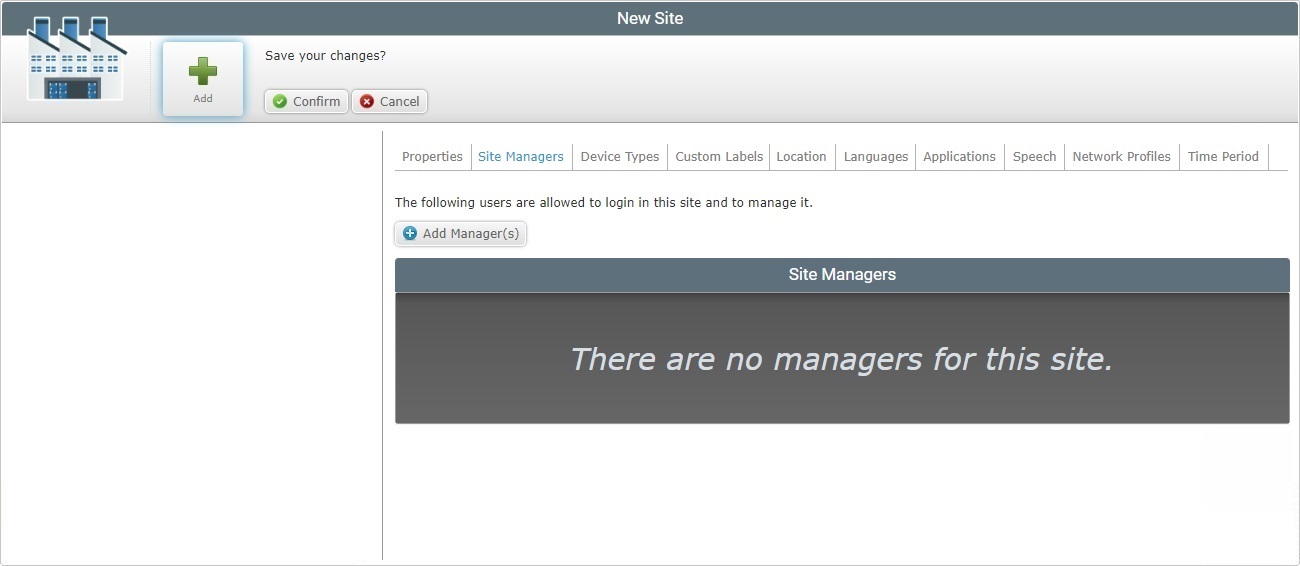The height and width of the screenshot is (566, 1300).
Task: Open the Custom Labels tab
Action: 719,157
